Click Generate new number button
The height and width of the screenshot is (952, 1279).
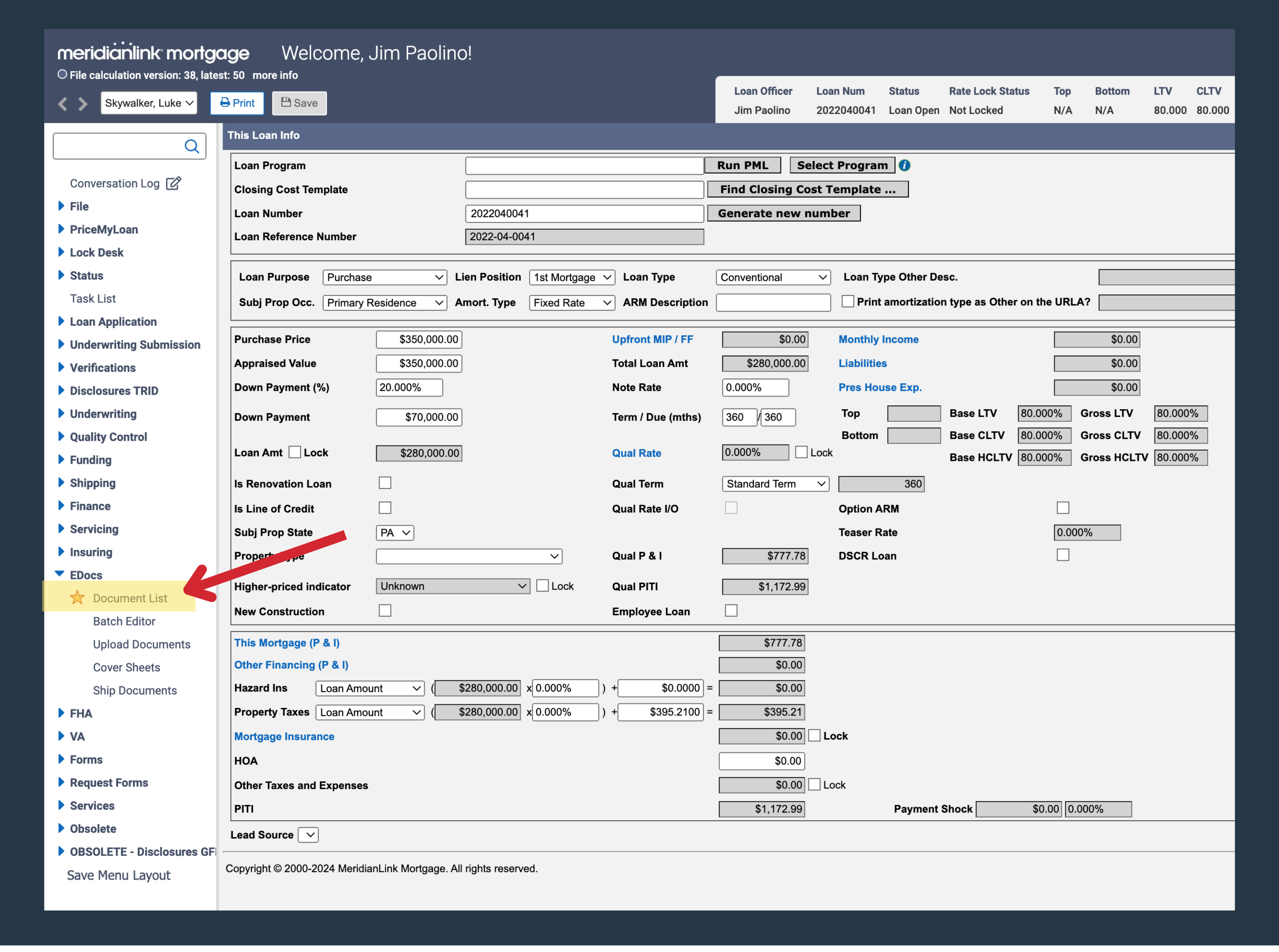tap(784, 213)
